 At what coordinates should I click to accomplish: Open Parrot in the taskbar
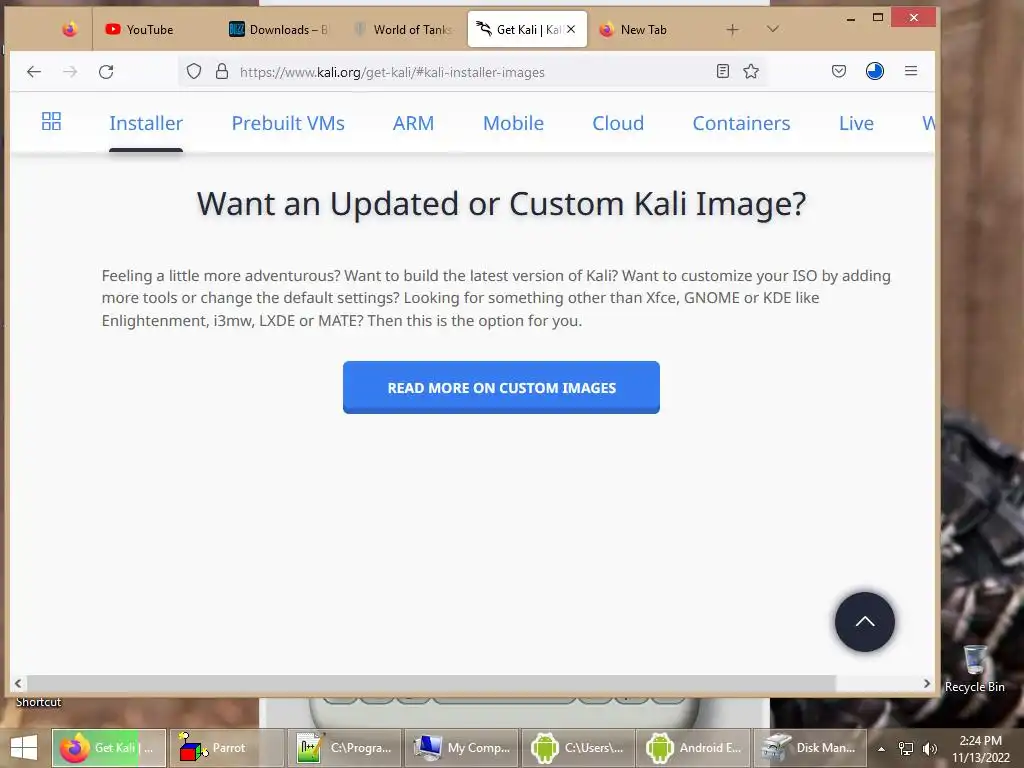(227, 748)
